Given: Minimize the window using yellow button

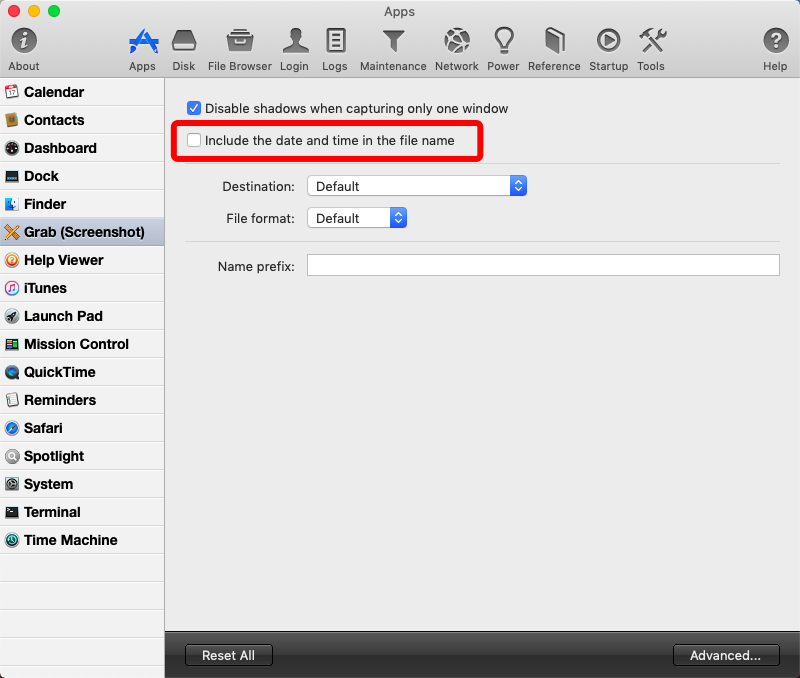Looking at the screenshot, I should (34, 11).
